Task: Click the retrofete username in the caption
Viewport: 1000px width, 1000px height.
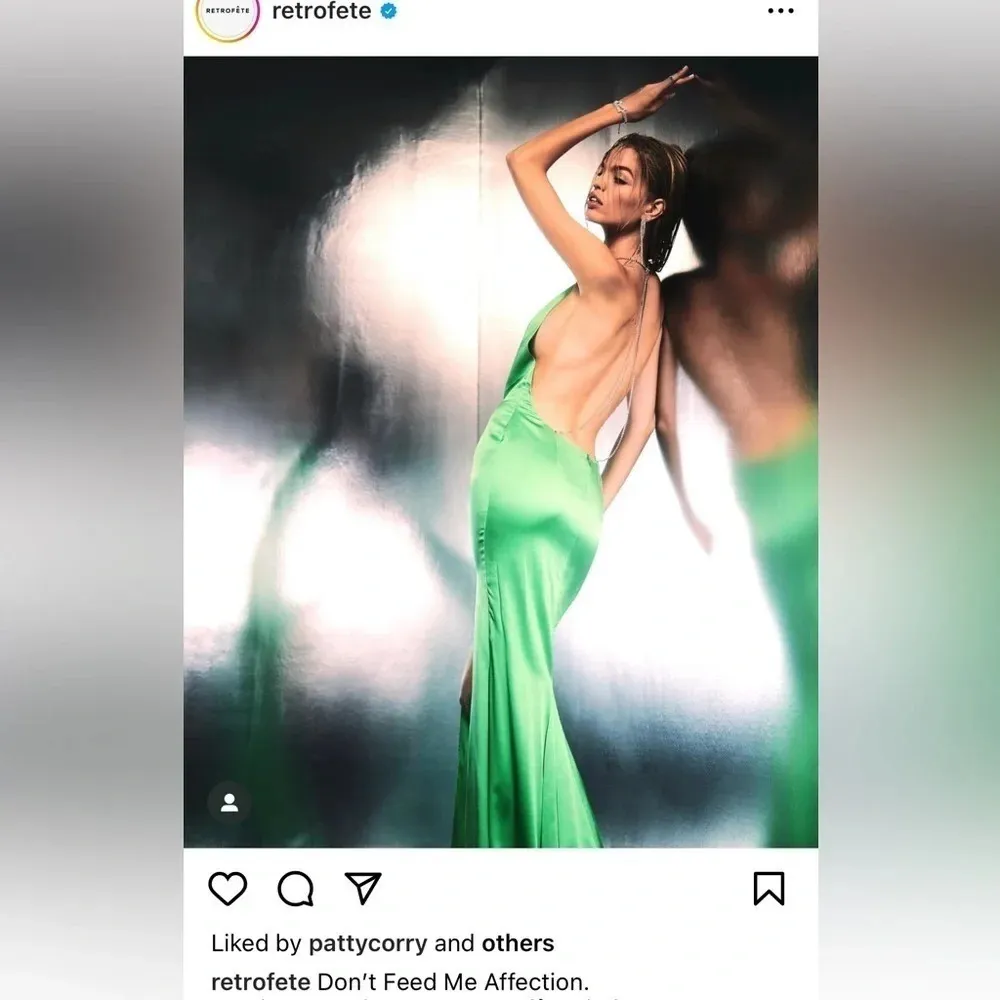Action: 260,981
